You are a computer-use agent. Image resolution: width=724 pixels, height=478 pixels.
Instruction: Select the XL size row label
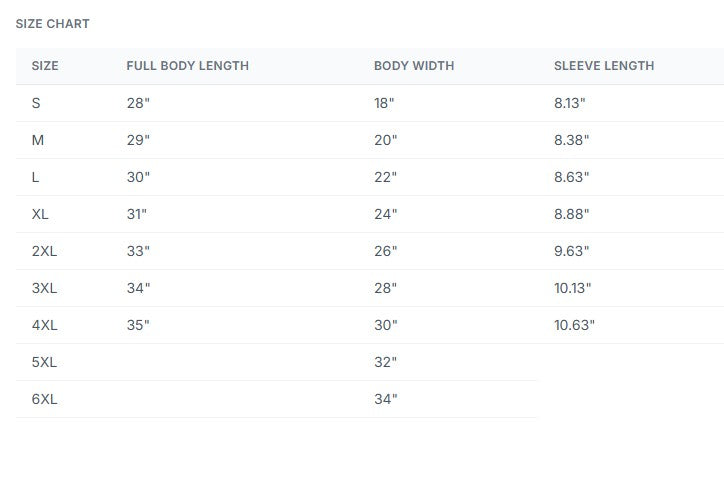click(40, 214)
